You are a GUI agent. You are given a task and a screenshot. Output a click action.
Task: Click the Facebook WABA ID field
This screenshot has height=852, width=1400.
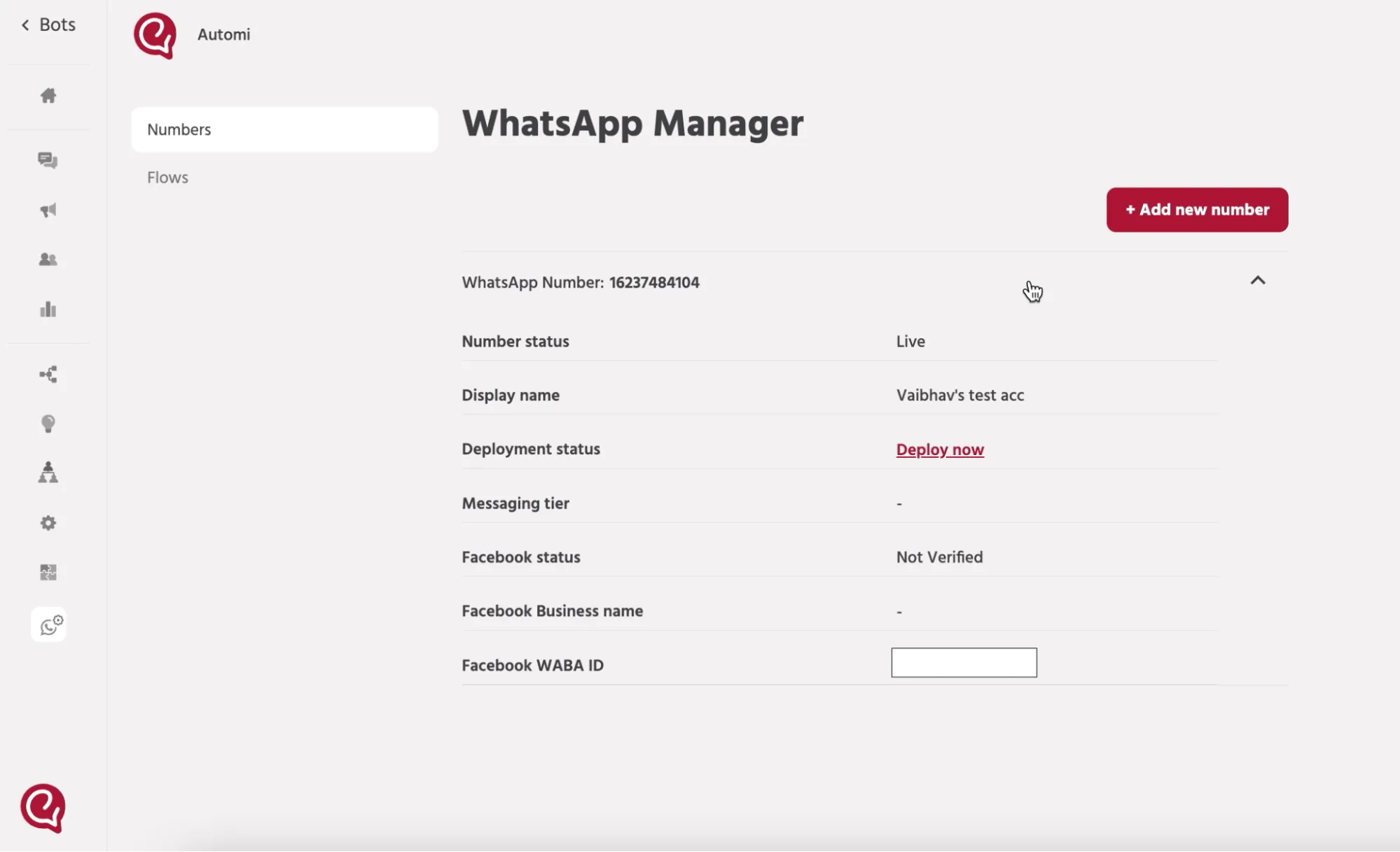[964, 662]
